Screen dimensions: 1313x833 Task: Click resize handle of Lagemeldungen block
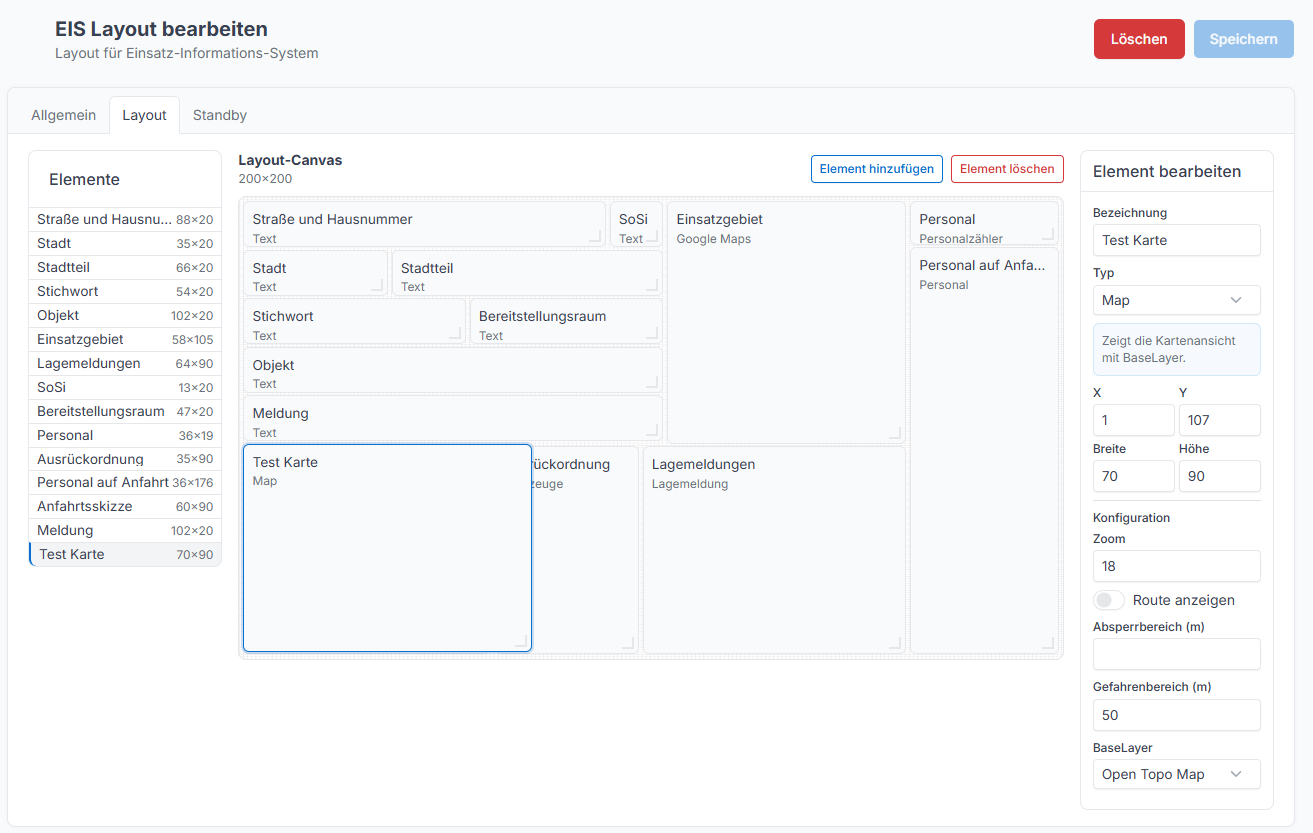[896, 643]
